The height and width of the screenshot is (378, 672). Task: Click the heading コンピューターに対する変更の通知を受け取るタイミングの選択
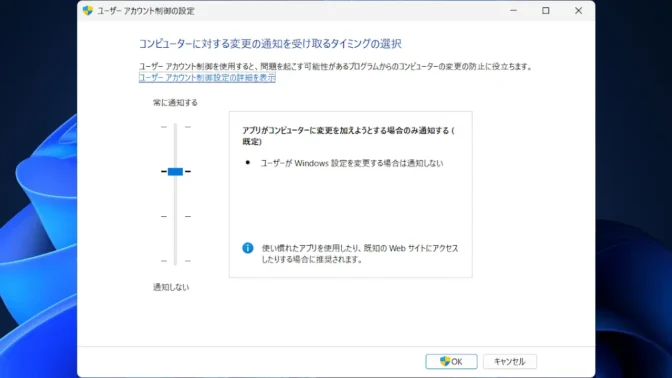270,44
